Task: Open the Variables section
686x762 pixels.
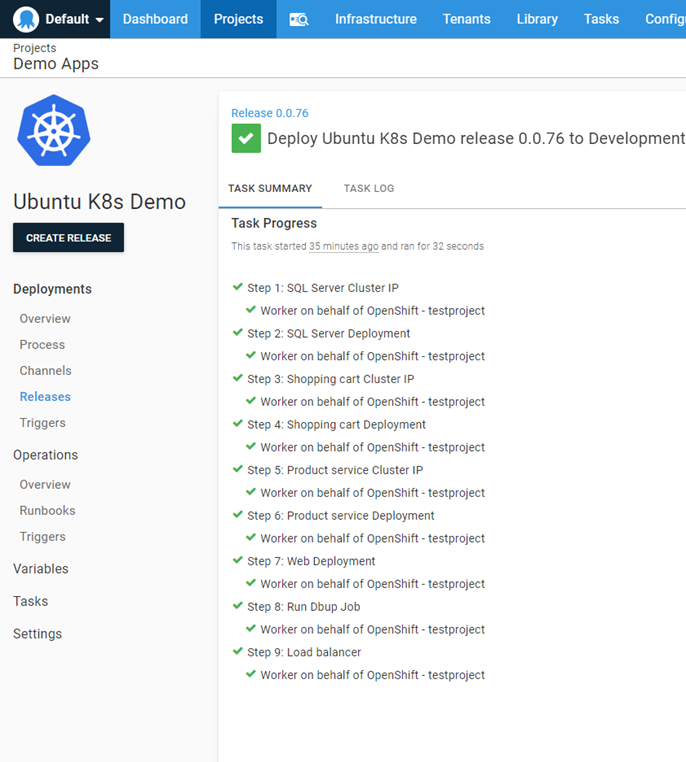Action: point(41,569)
